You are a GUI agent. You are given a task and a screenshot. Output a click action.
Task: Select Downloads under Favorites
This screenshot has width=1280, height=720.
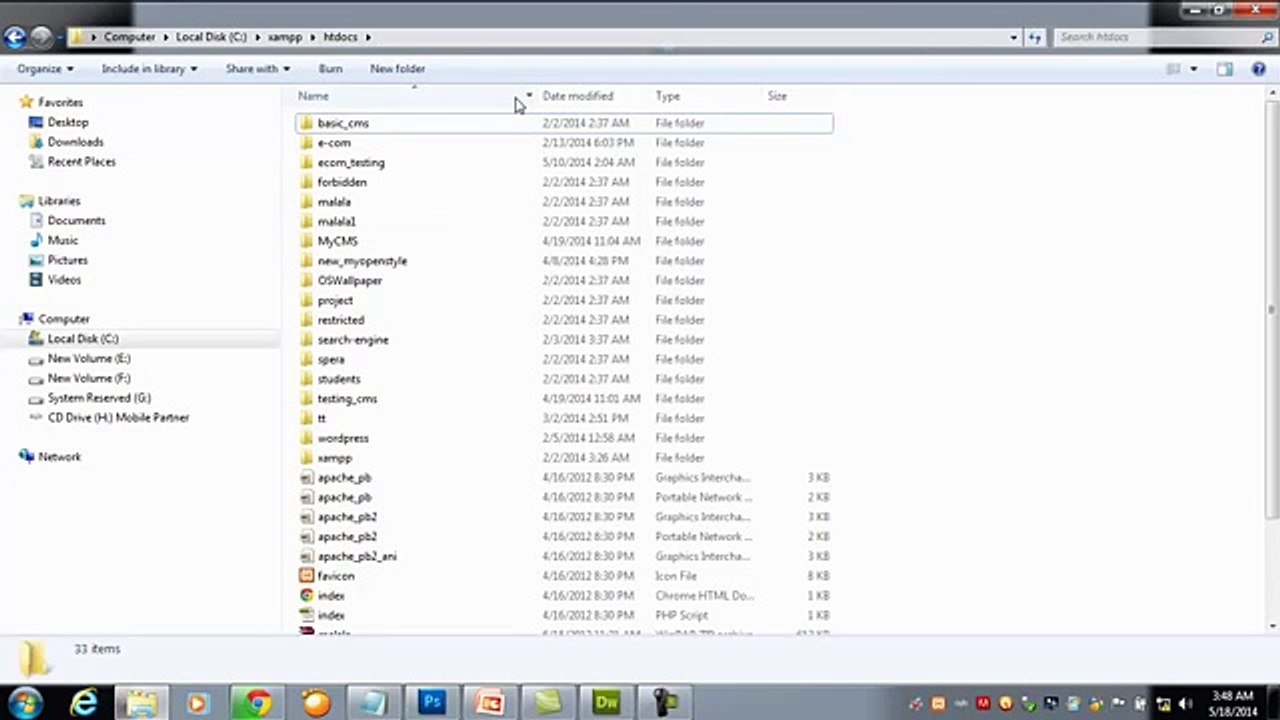[x=75, y=142]
